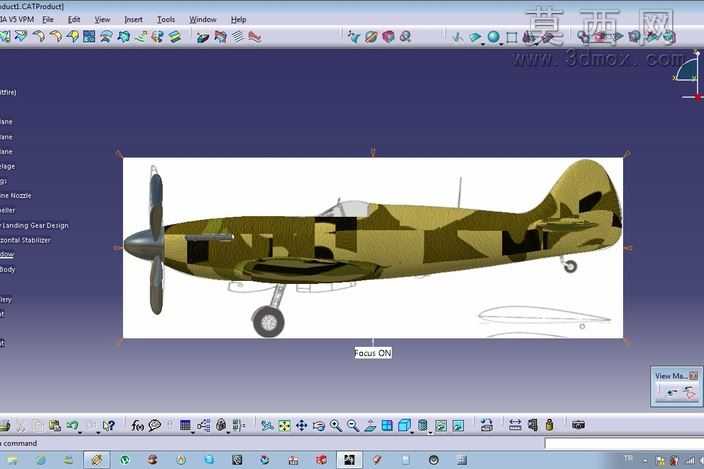
Task: Open the Help menu
Action: (238, 20)
